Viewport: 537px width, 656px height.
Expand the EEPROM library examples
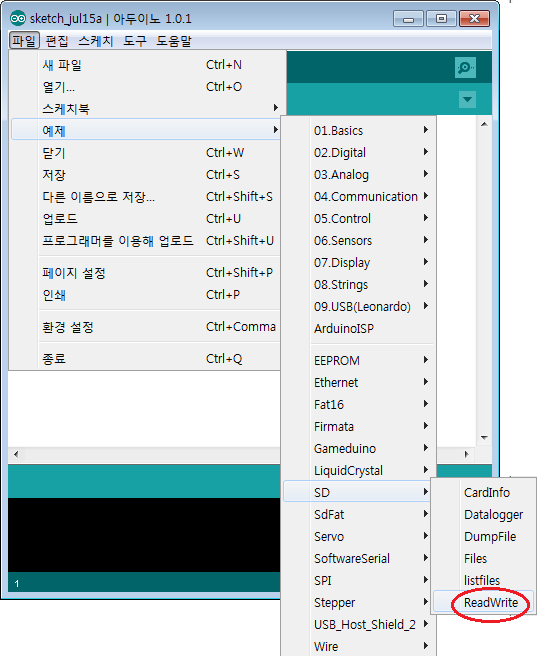click(x=359, y=361)
